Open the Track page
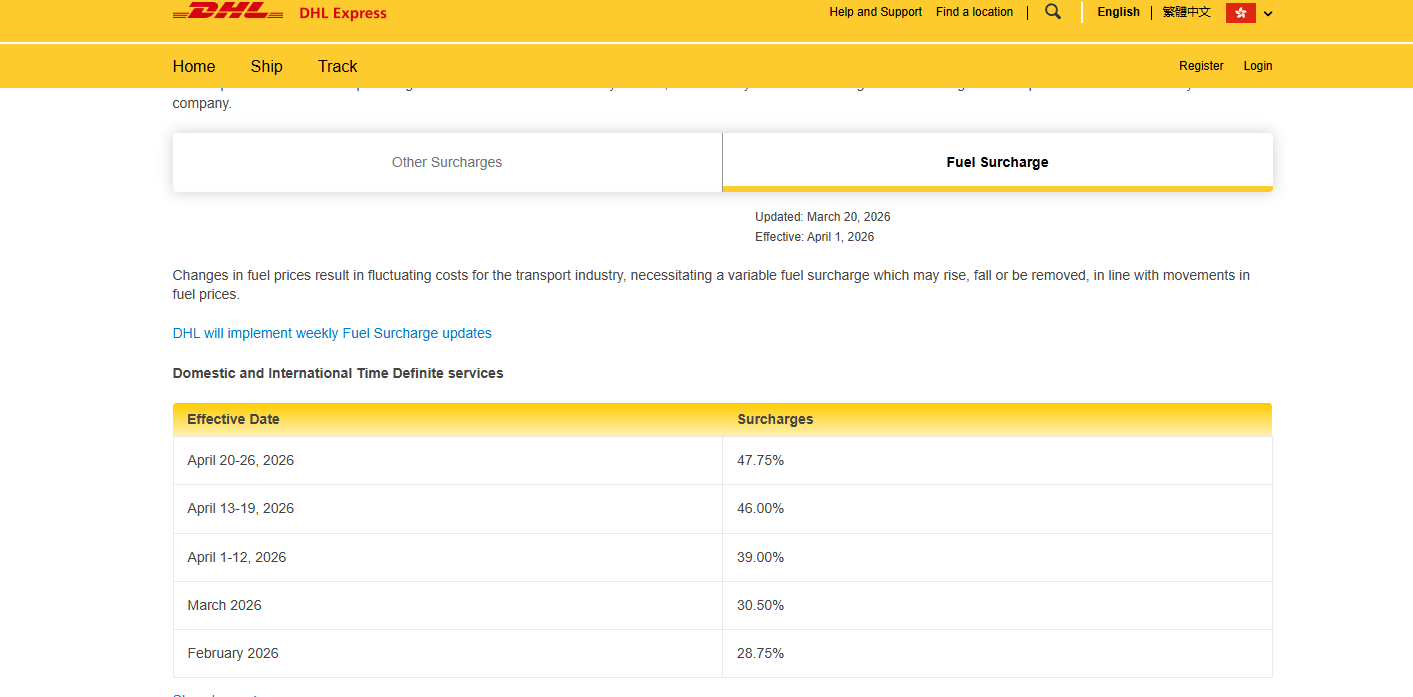 [337, 66]
